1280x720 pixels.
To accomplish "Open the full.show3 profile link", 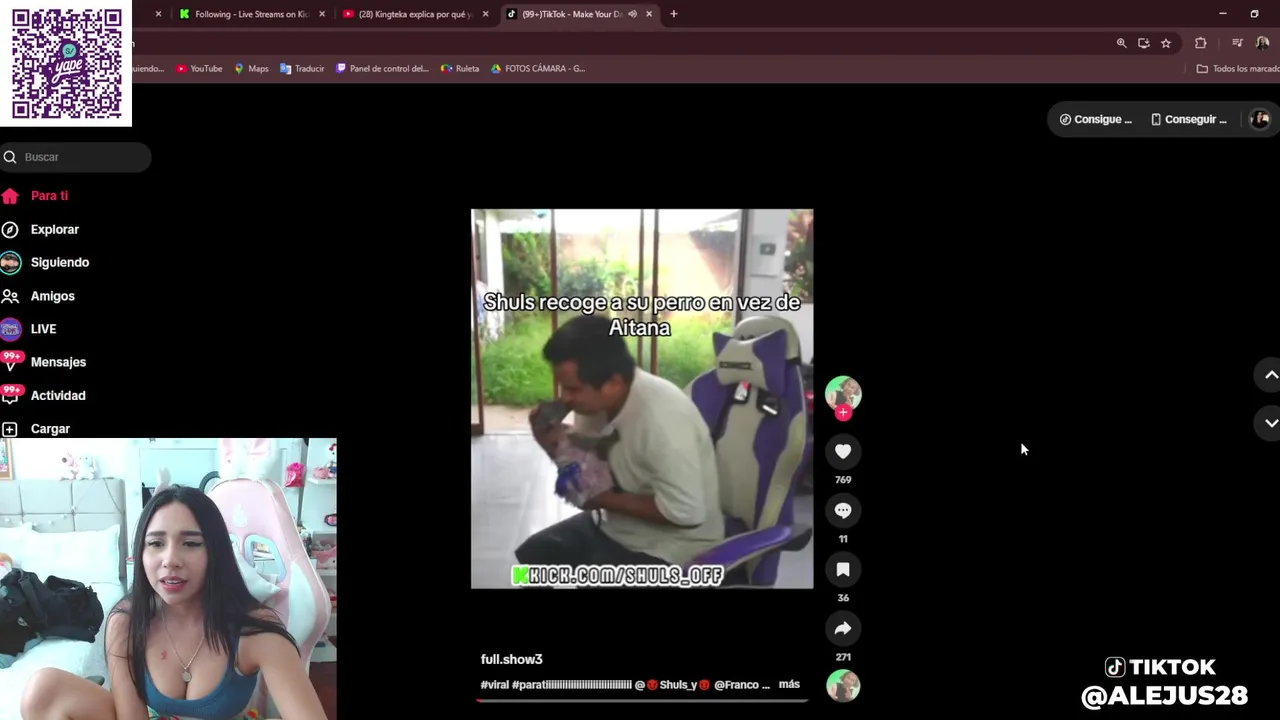I will [511, 659].
